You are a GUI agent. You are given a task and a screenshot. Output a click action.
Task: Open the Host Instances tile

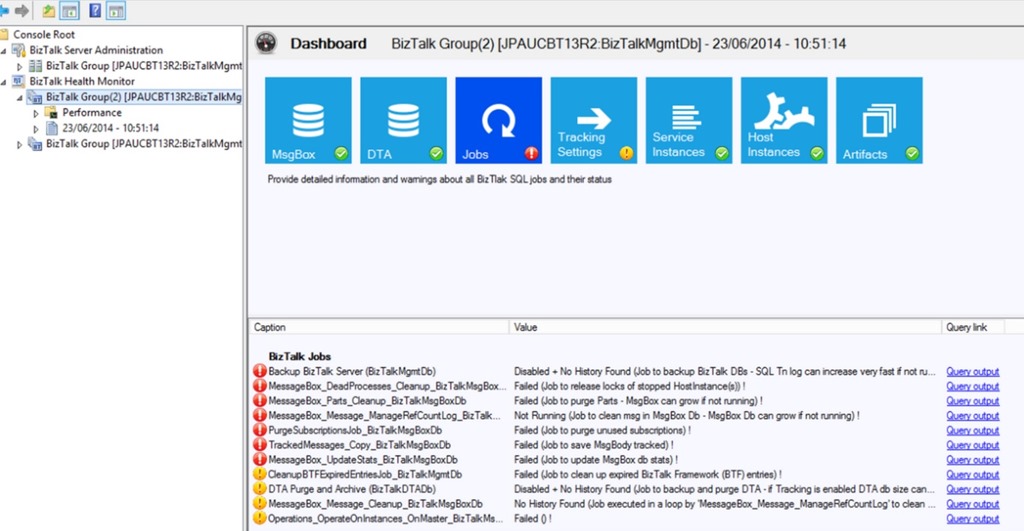[784, 120]
